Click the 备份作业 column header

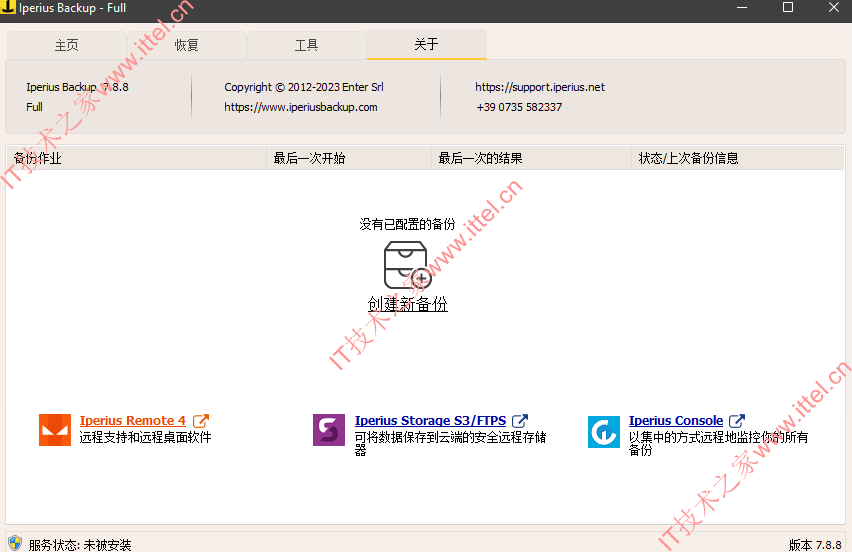(136, 158)
